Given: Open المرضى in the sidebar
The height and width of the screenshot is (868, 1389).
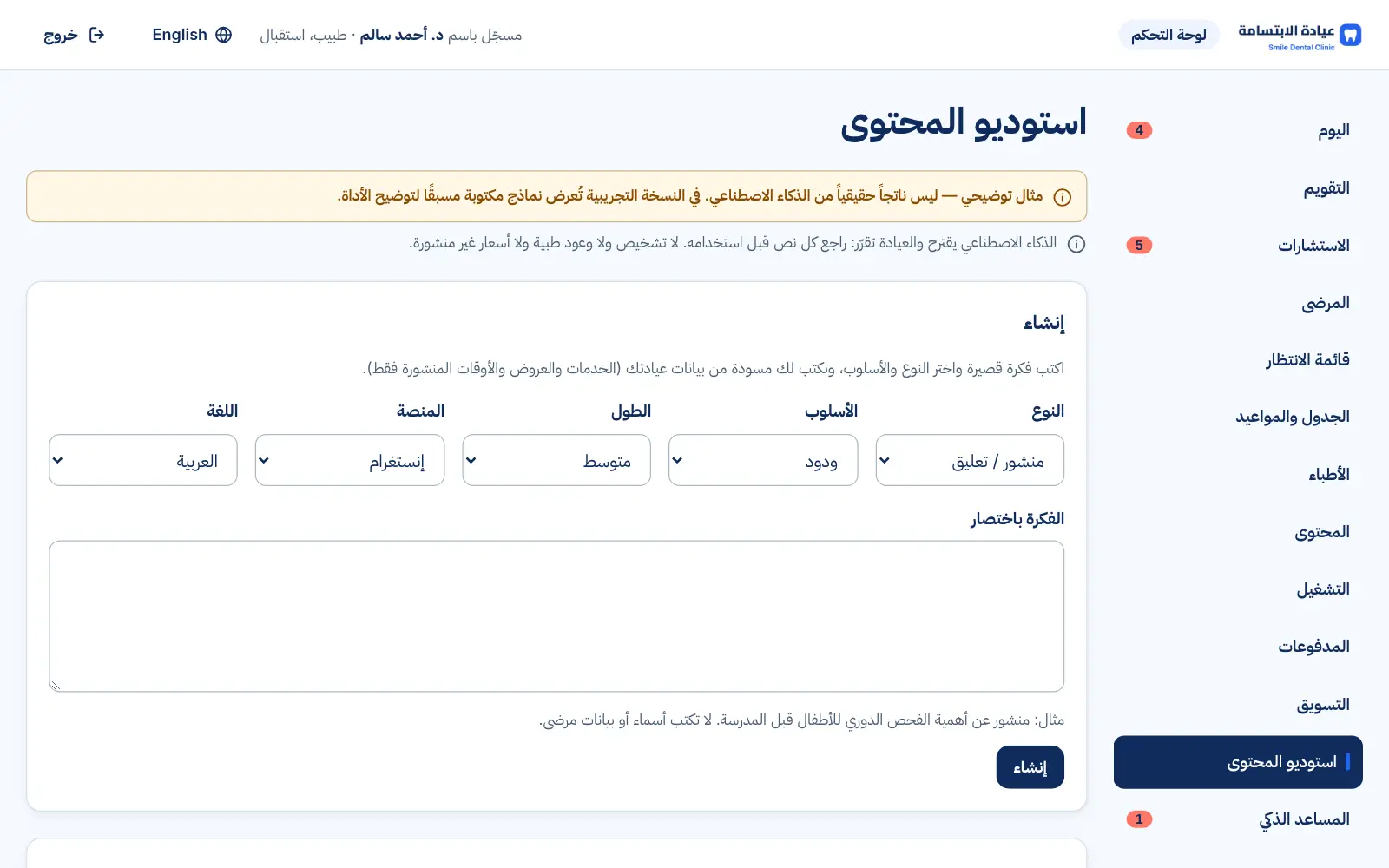Looking at the screenshot, I should click(x=1238, y=303).
